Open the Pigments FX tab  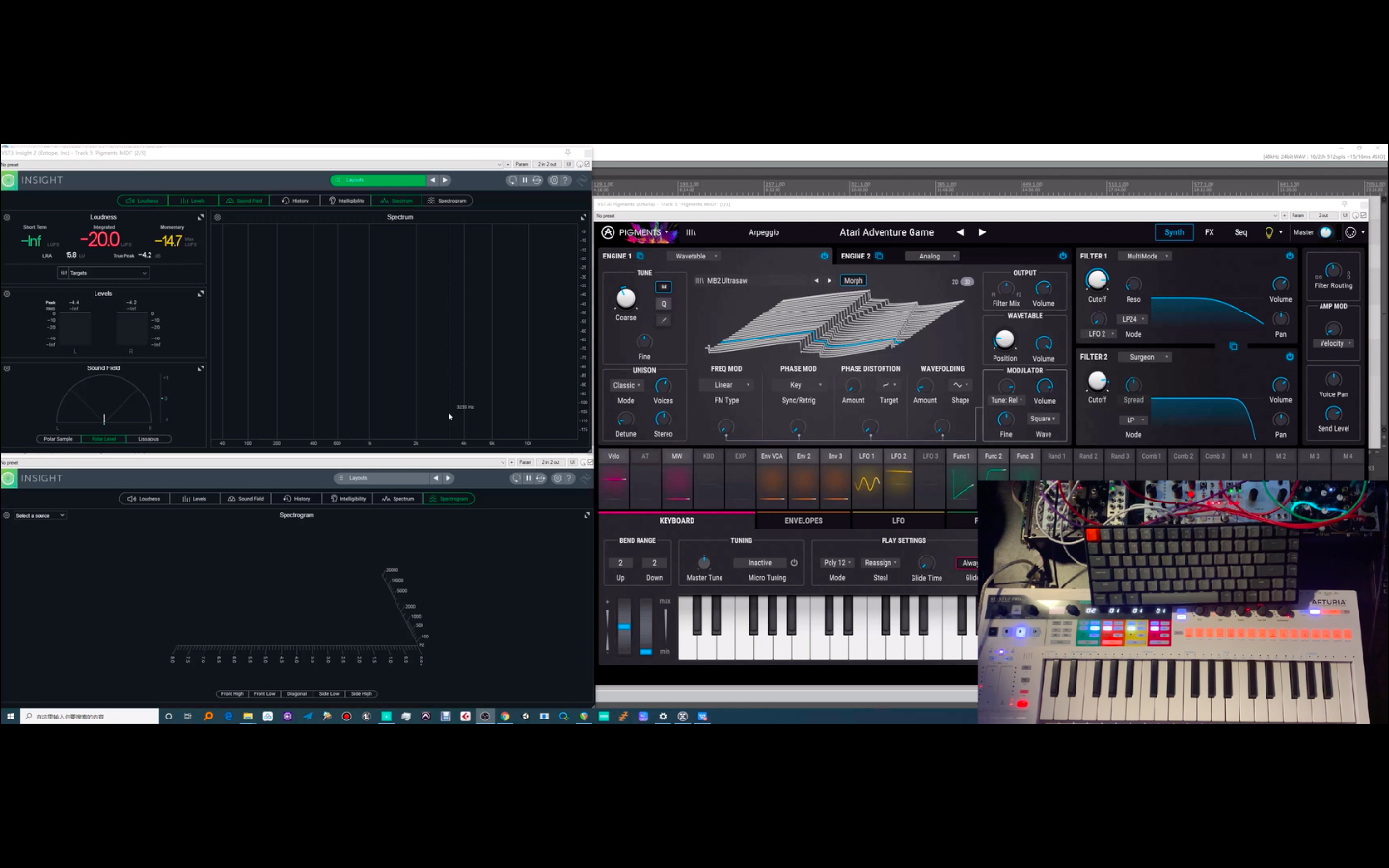click(1209, 232)
